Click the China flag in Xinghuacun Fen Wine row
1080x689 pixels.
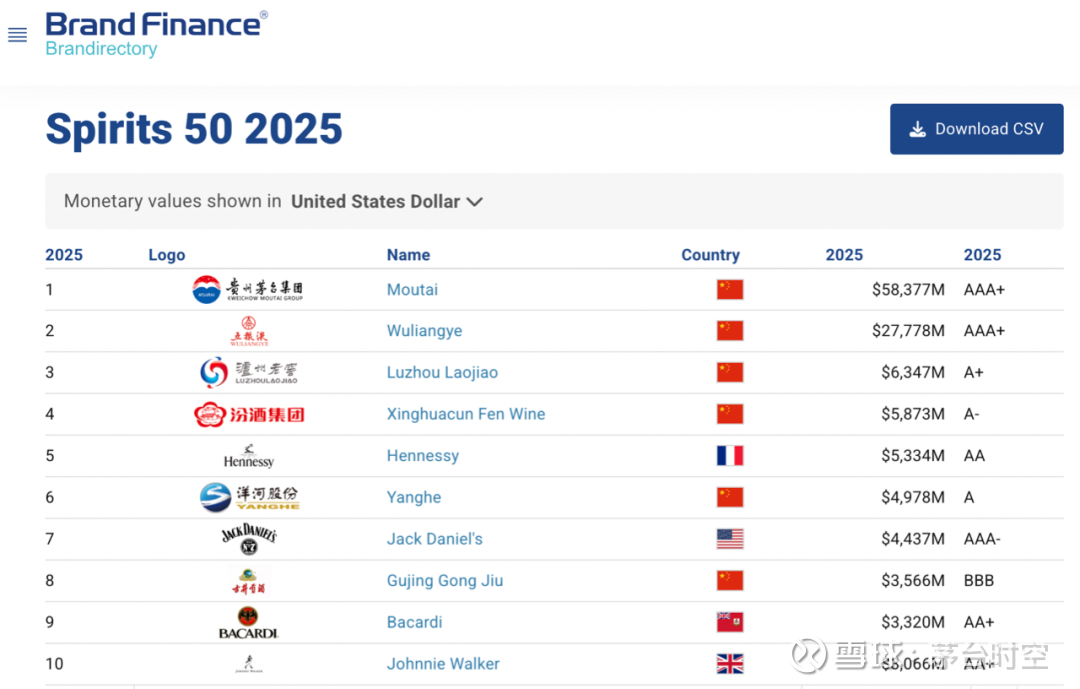pyautogui.click(x=729, y=414)
